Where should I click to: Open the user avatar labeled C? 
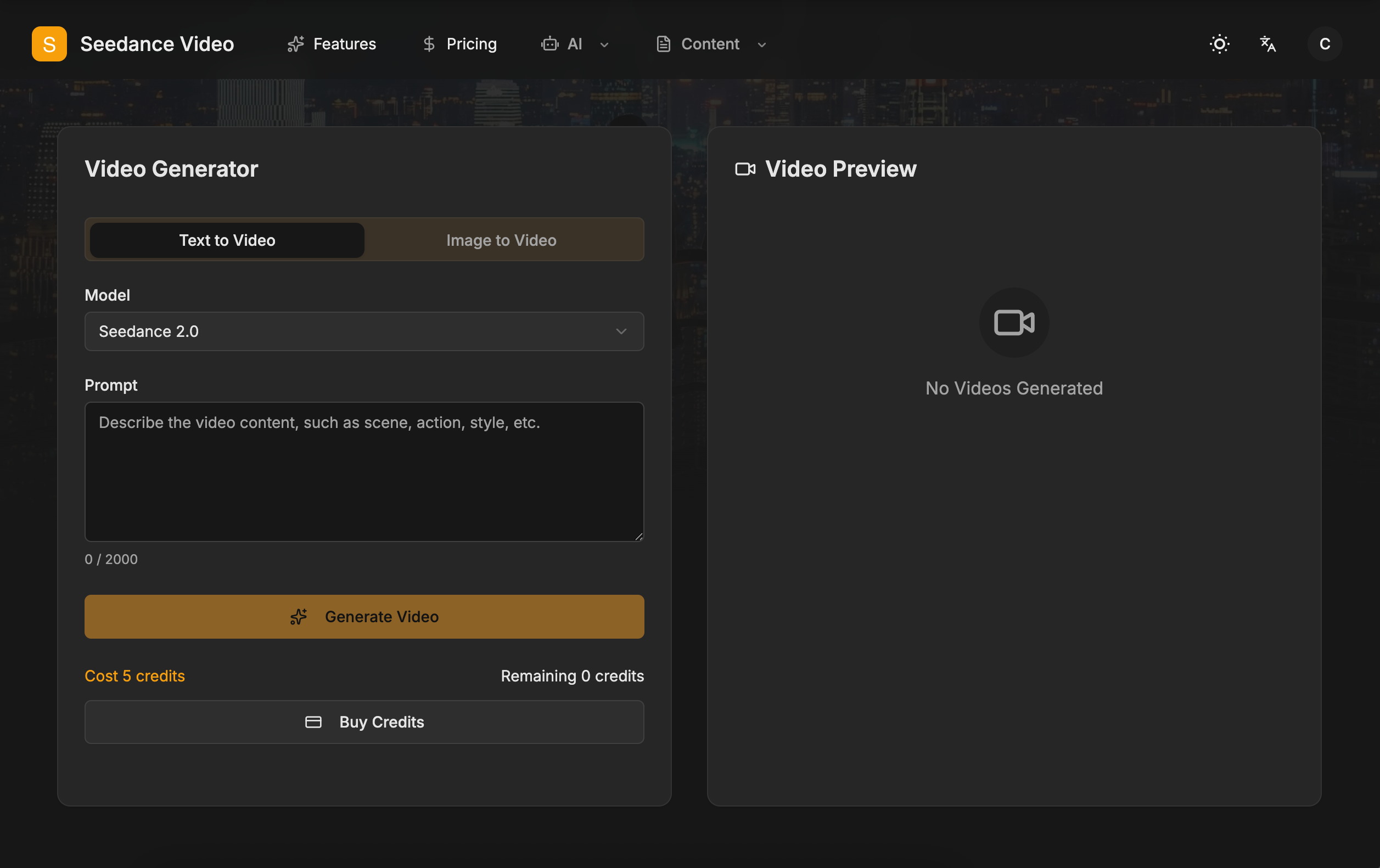[1325, 44]
